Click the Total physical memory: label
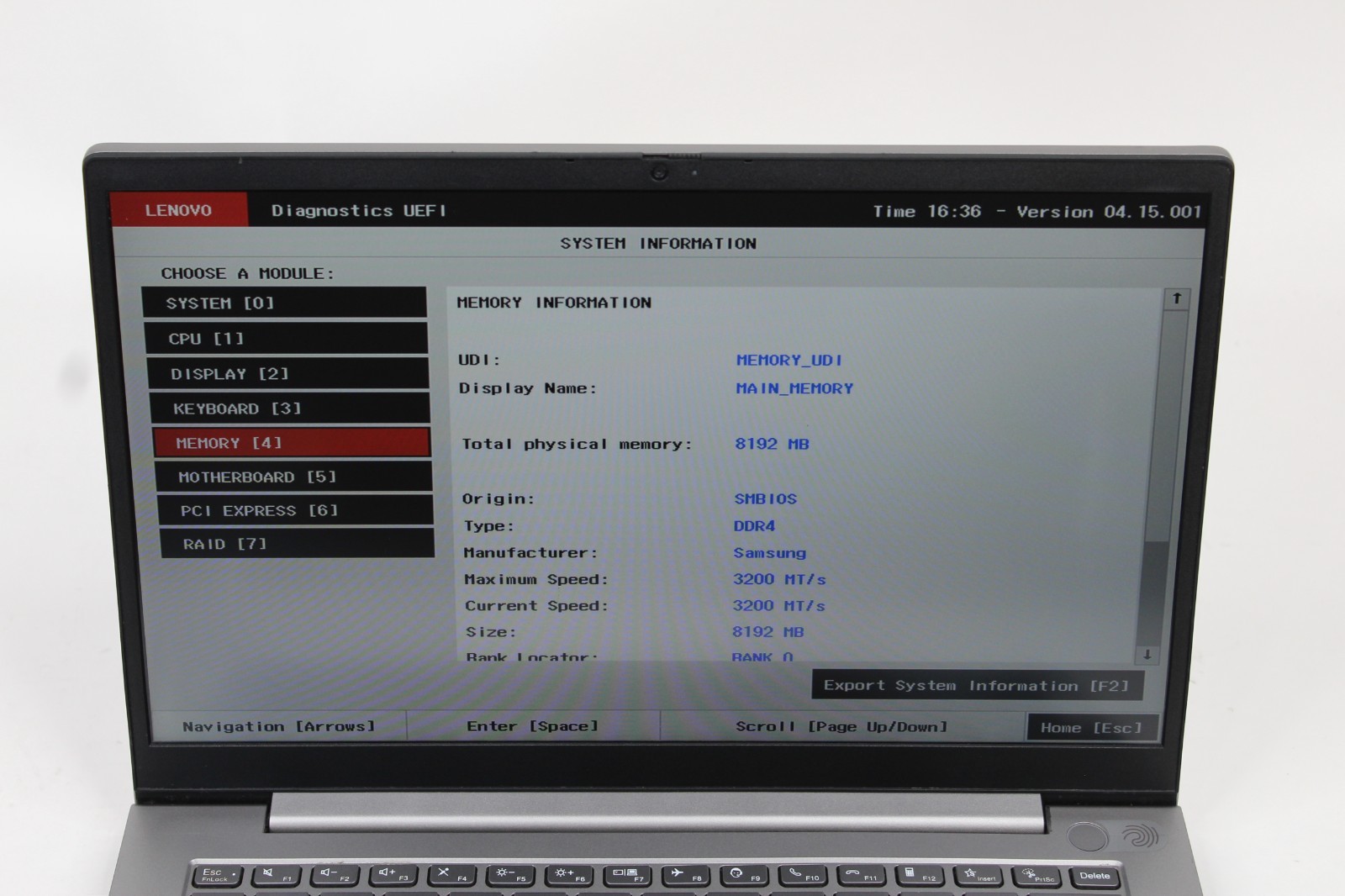1345x896 pixels. pyautogui.click(x=577, y=444)
